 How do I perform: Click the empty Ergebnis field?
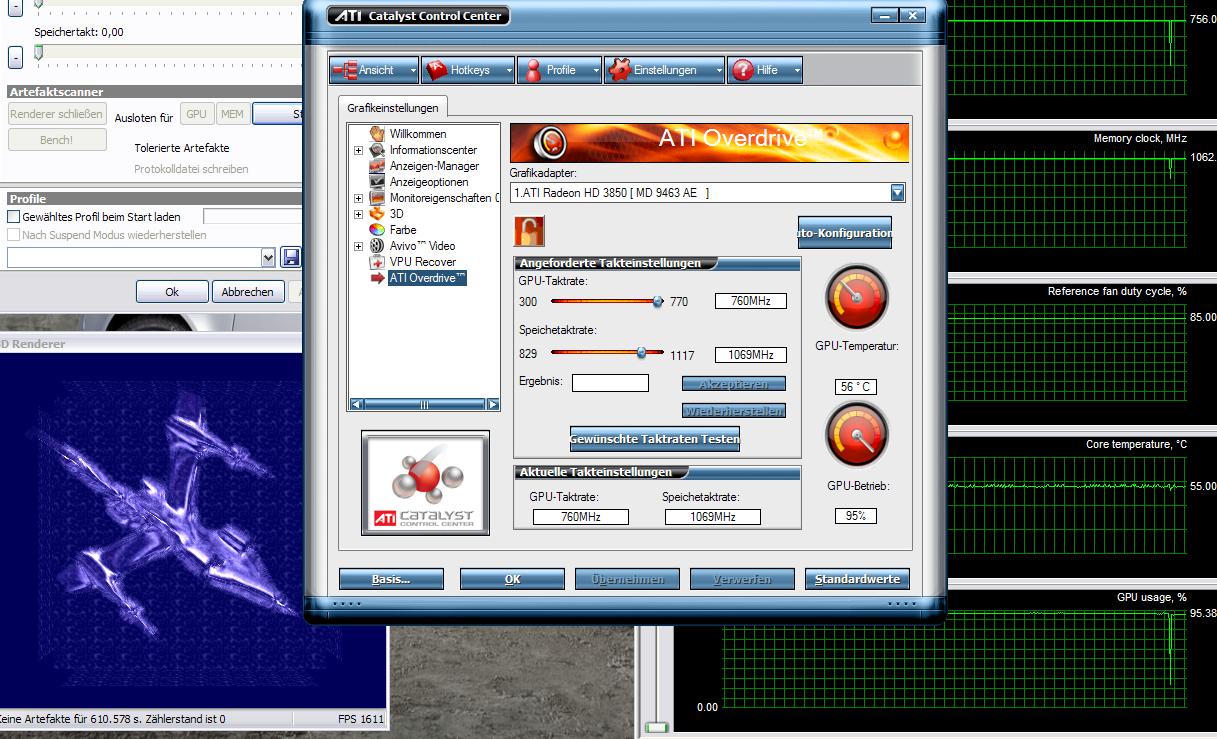click(x=610, y=383)
